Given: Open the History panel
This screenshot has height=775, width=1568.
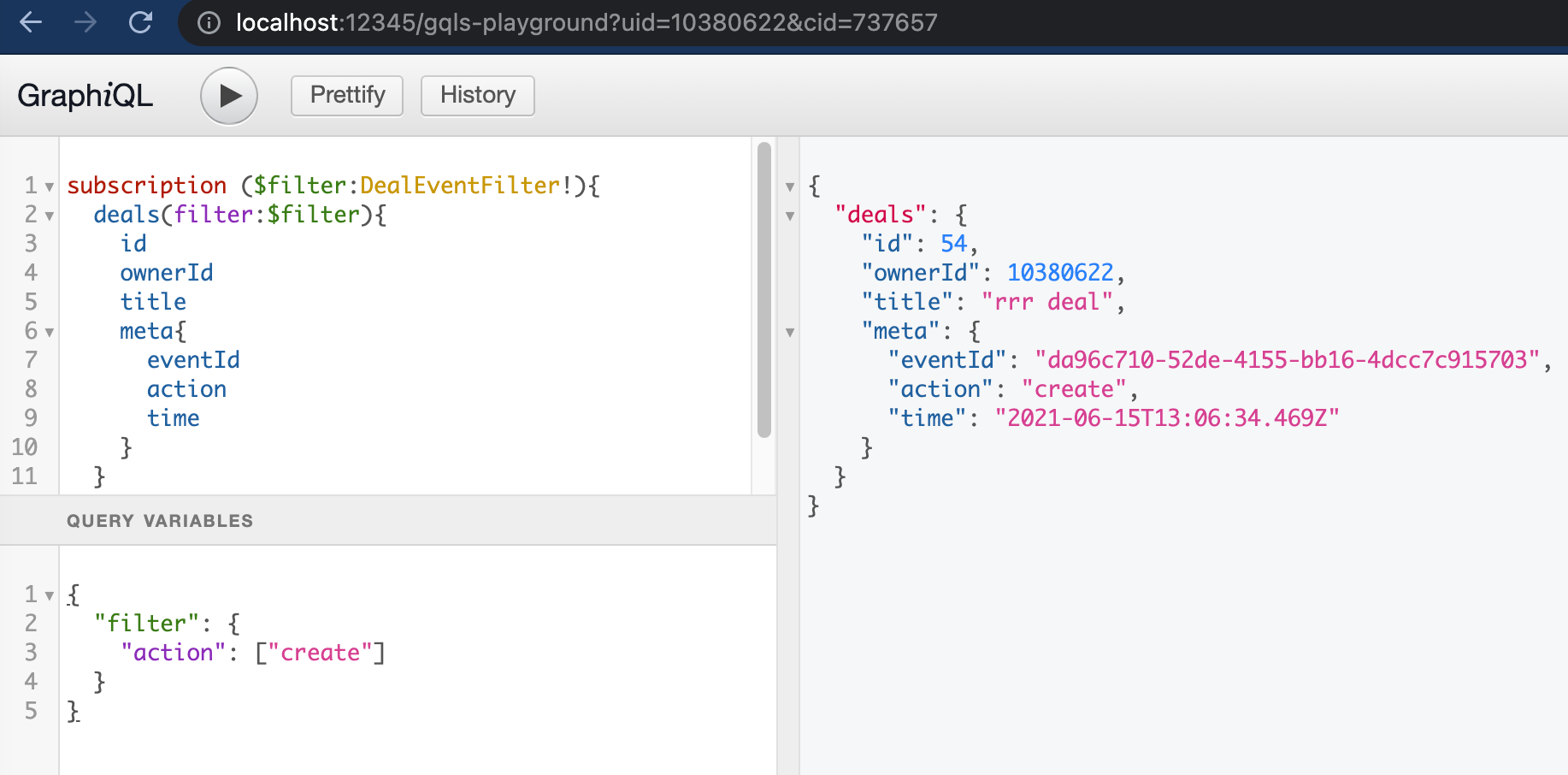Looking at the screenshot, I should [478, 95].
